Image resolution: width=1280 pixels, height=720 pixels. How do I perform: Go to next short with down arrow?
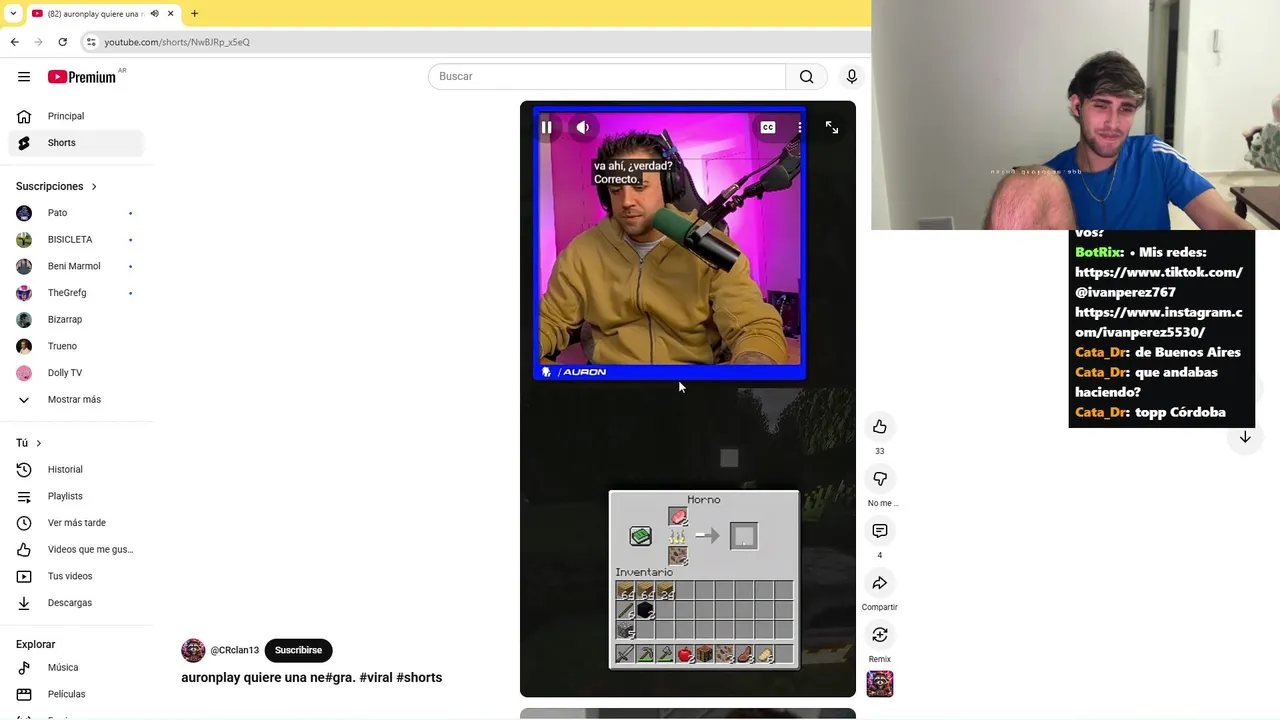tap(1245, 437)
